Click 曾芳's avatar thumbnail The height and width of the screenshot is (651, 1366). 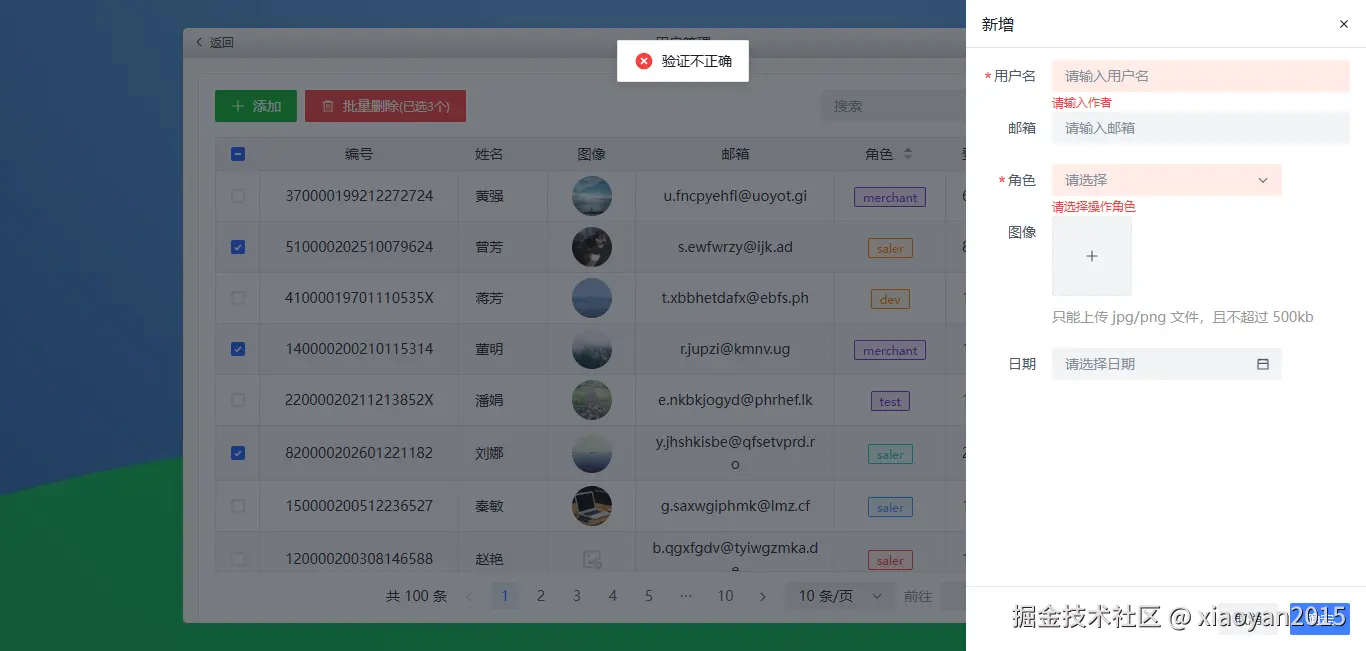pyautogui.click(x=592, y=247)
